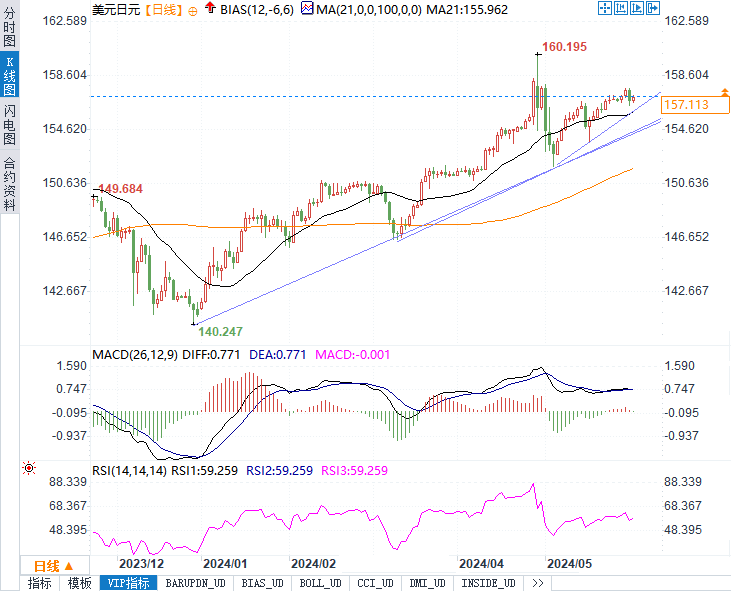Apply the DMI_UD indicator
The image size is (731, 591).
pos(428,583)
